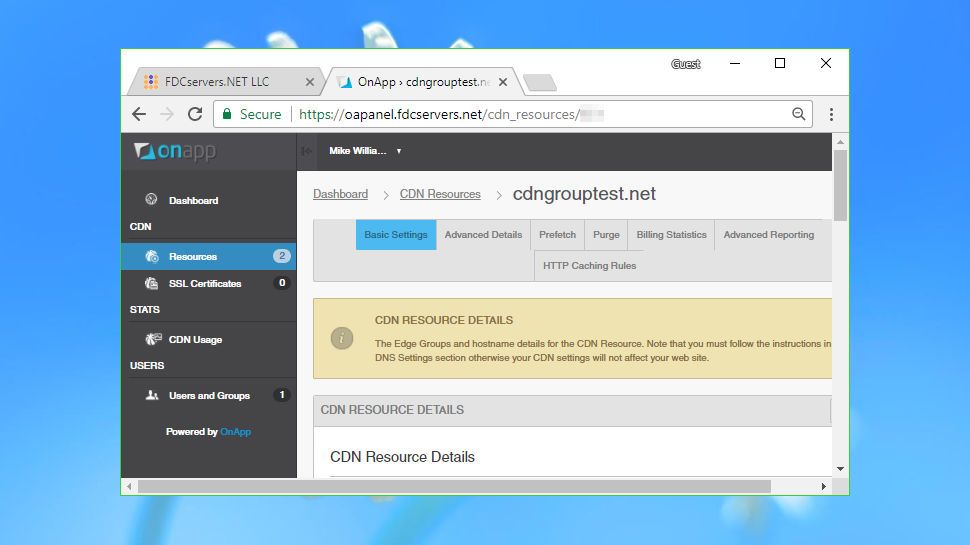Viewport: 970px width, 545px height.
Task: Click the cdngrouptest.net page title
Action: tap(584, 194)
